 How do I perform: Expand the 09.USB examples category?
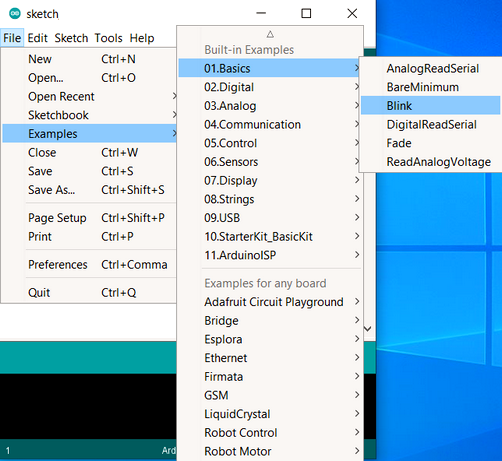[x=270, y=218]
